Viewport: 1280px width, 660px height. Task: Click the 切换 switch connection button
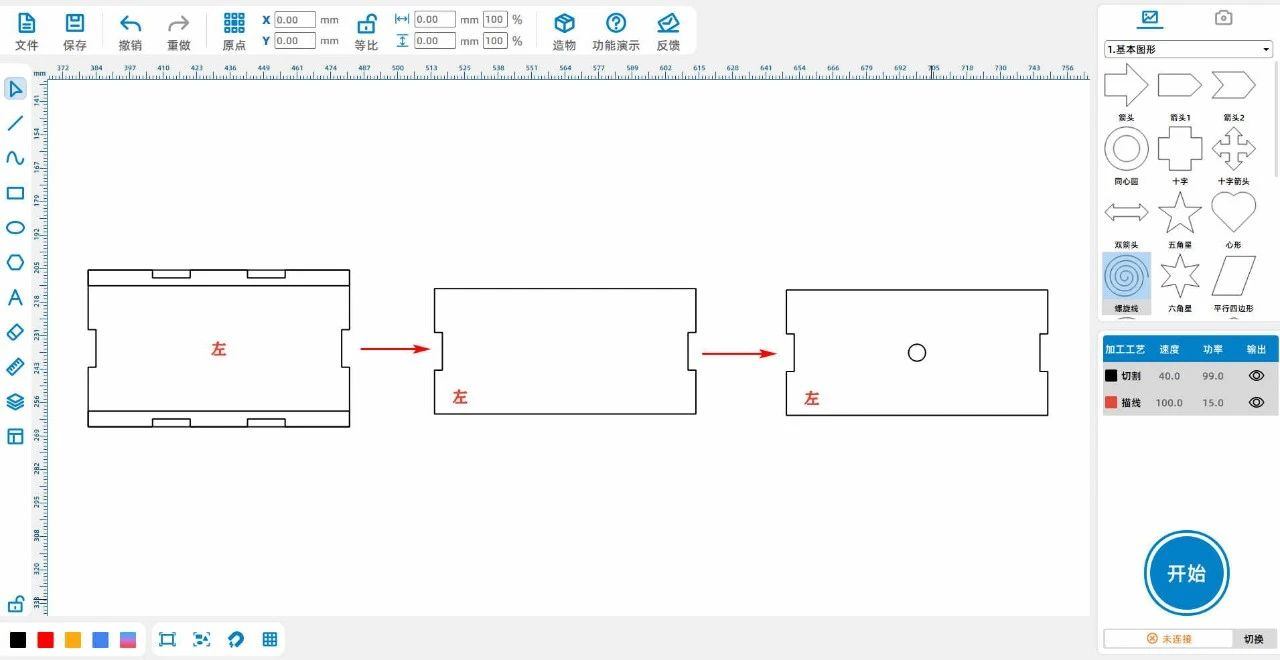coord(1253,639)
